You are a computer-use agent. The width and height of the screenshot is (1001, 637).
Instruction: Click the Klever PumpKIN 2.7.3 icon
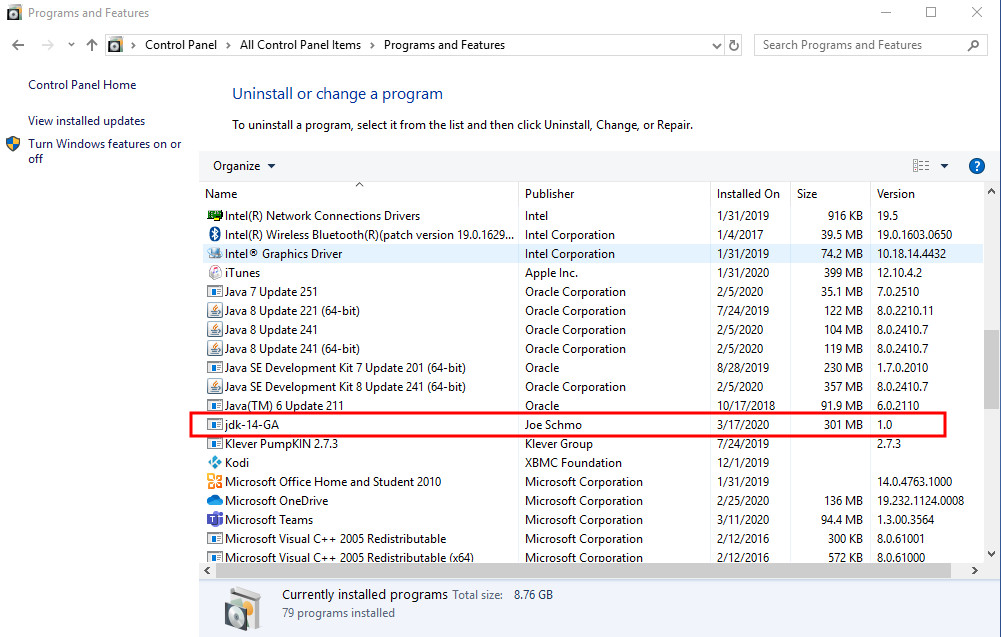click(x=214, y=444)
